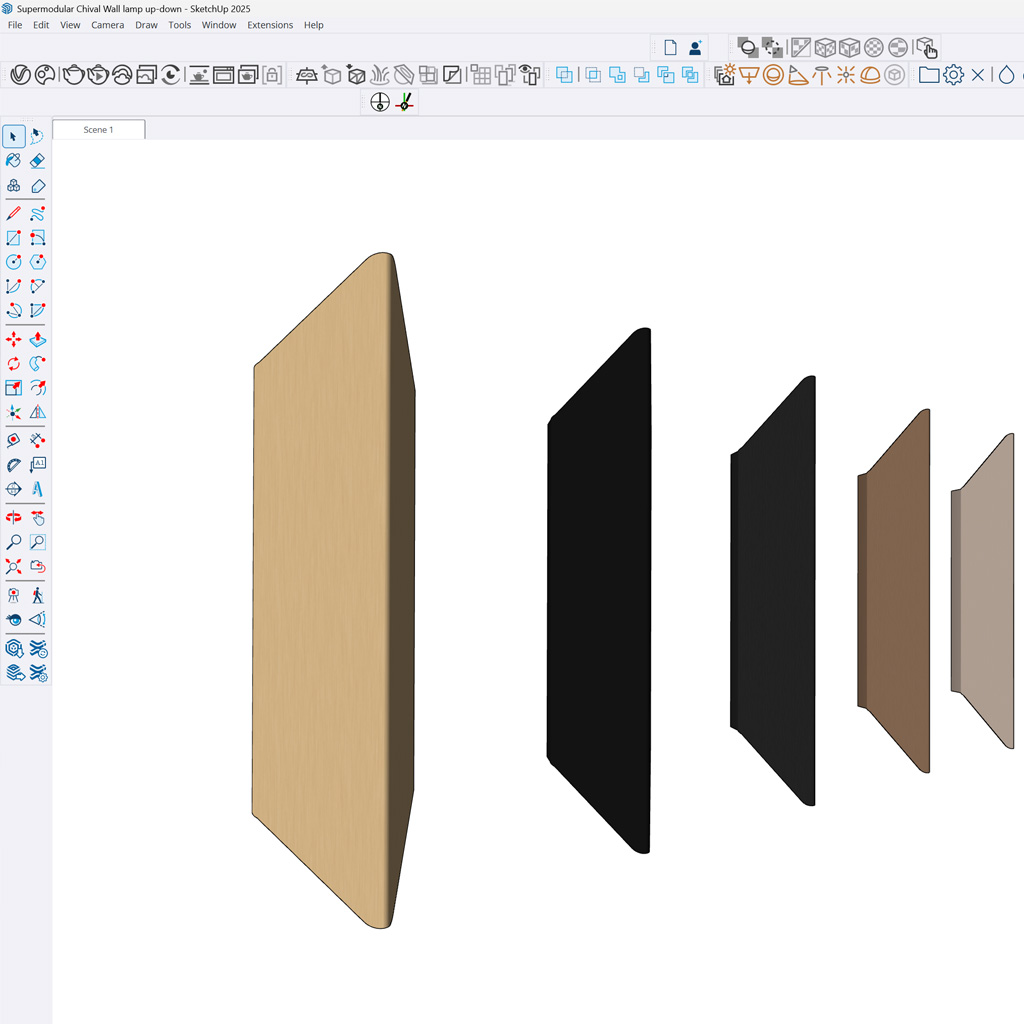Activate the Eraser tool
Screen dimensions: 1024x1024
point(38,161)
